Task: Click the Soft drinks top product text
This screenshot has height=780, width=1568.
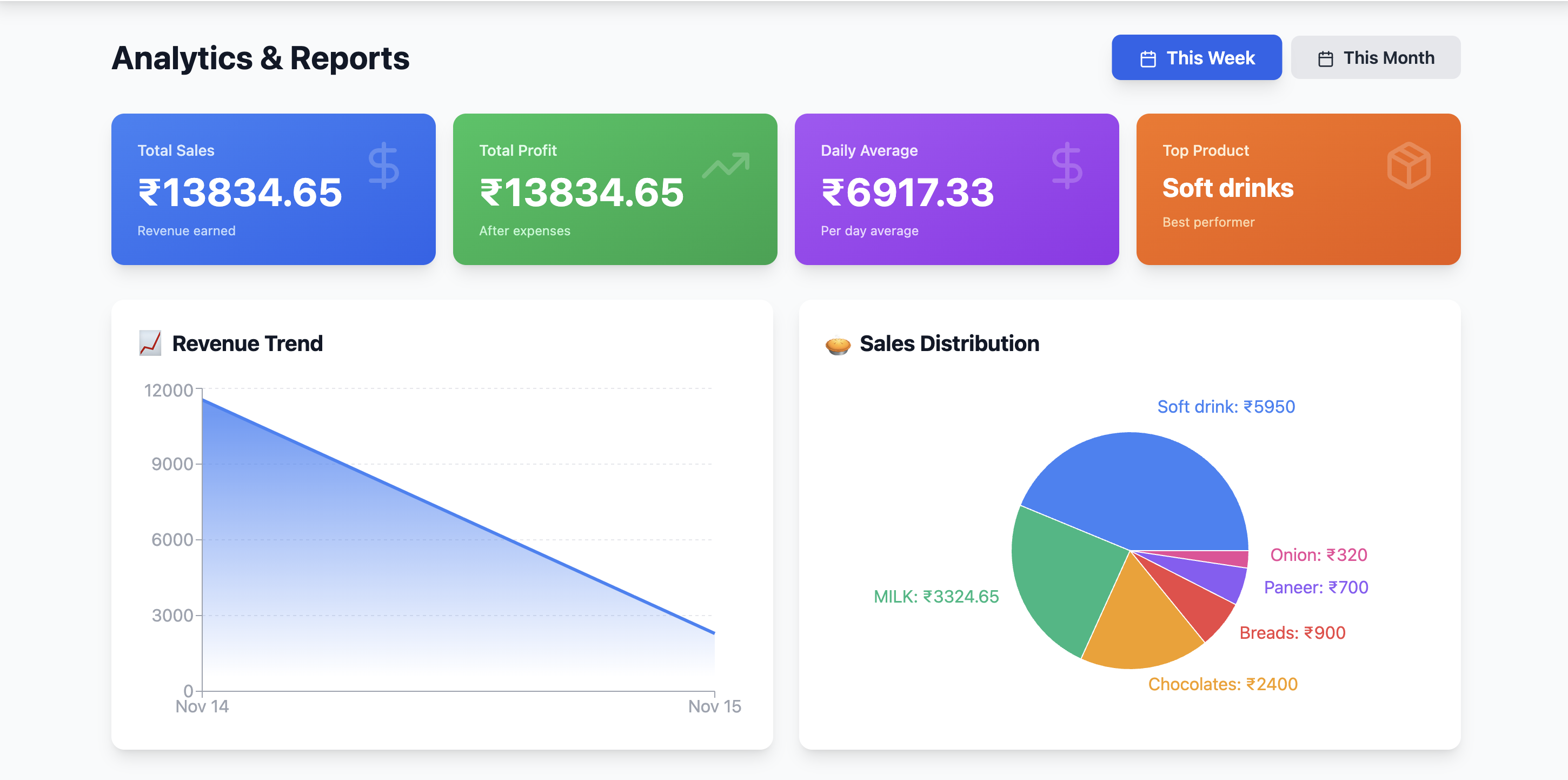Action: point(1227,188)
